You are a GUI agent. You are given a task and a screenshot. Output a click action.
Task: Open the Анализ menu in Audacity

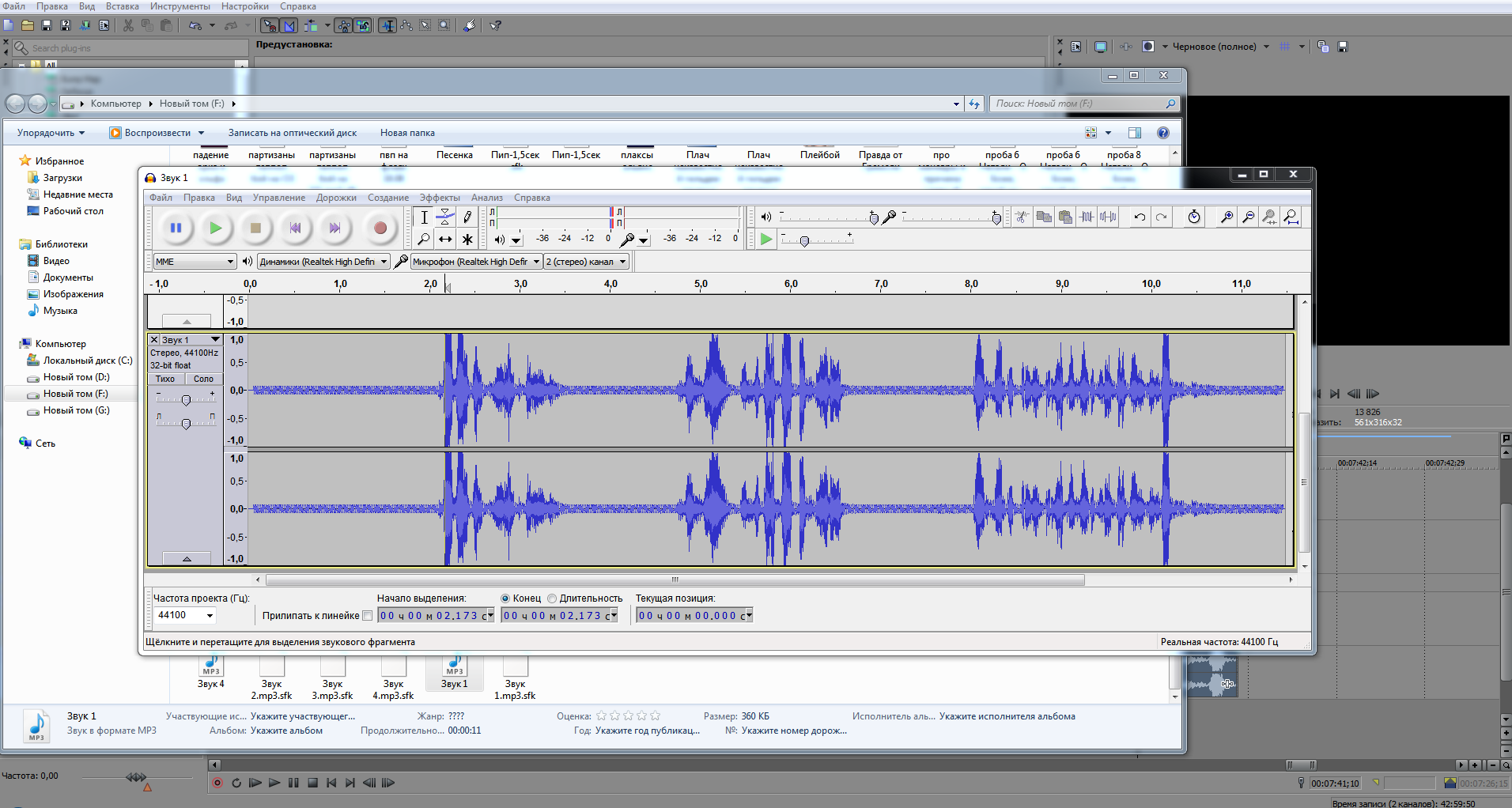pyautogui.click(x=487, y=198)
